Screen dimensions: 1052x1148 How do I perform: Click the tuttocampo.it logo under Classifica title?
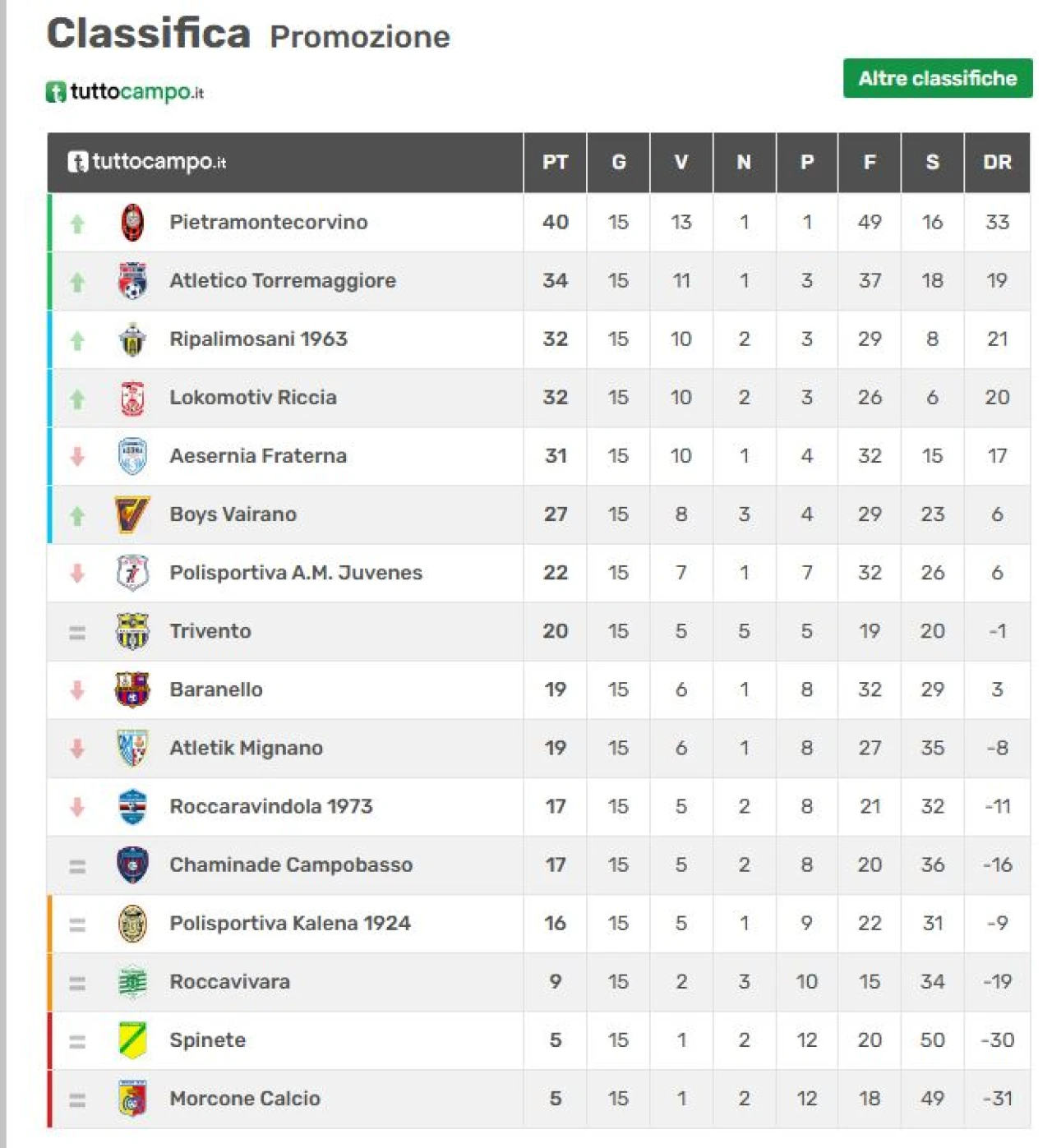pos(125,92)
